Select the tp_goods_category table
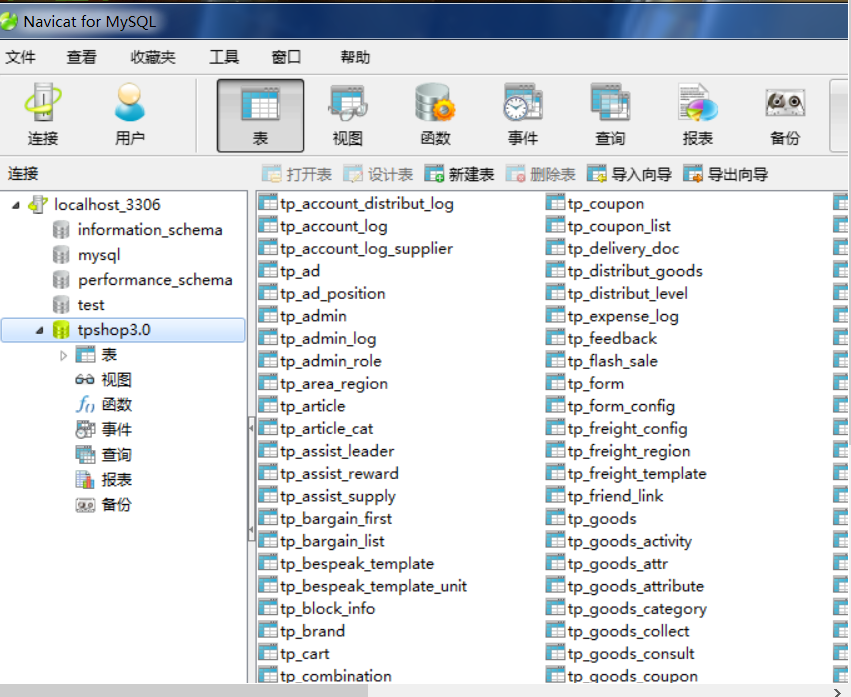Viewport: 851px width, 697px height. 637,609
